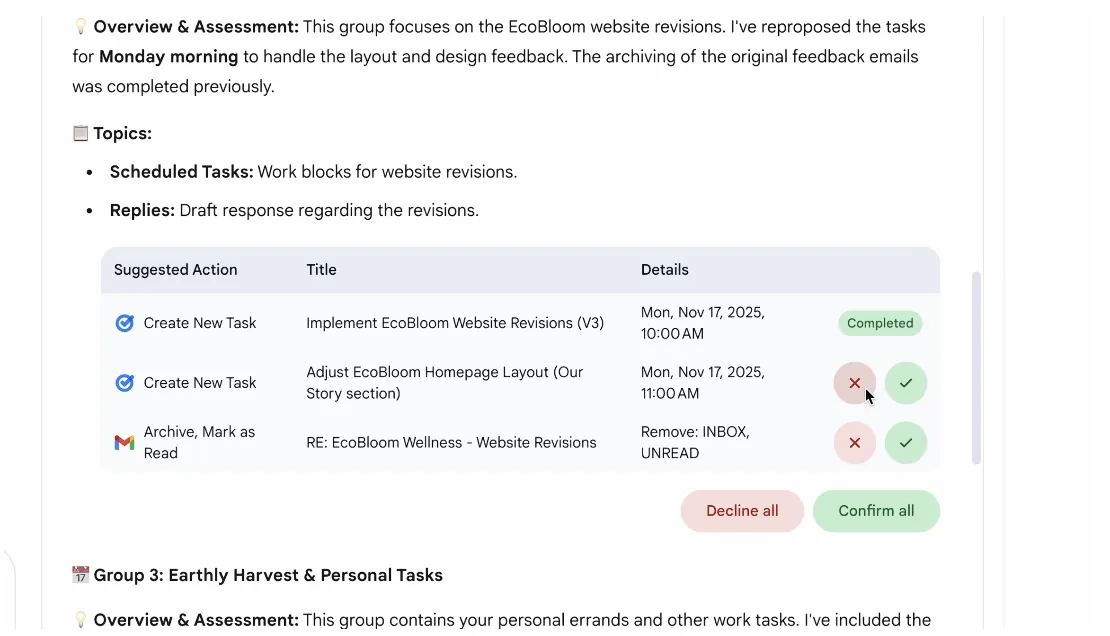Click the clipboard icon beside Topics

(81, 133)
